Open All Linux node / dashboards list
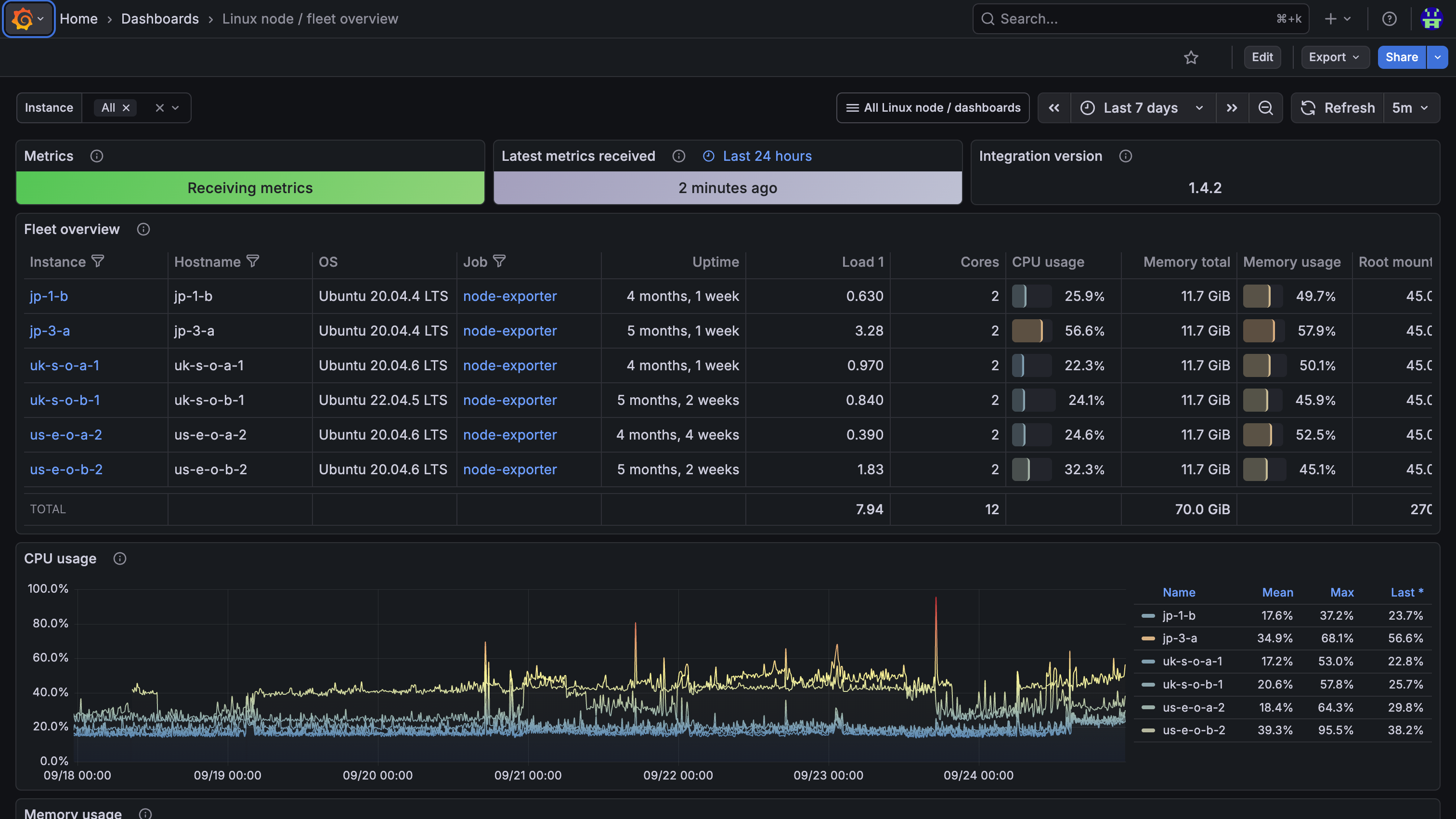 pos(933,108)
